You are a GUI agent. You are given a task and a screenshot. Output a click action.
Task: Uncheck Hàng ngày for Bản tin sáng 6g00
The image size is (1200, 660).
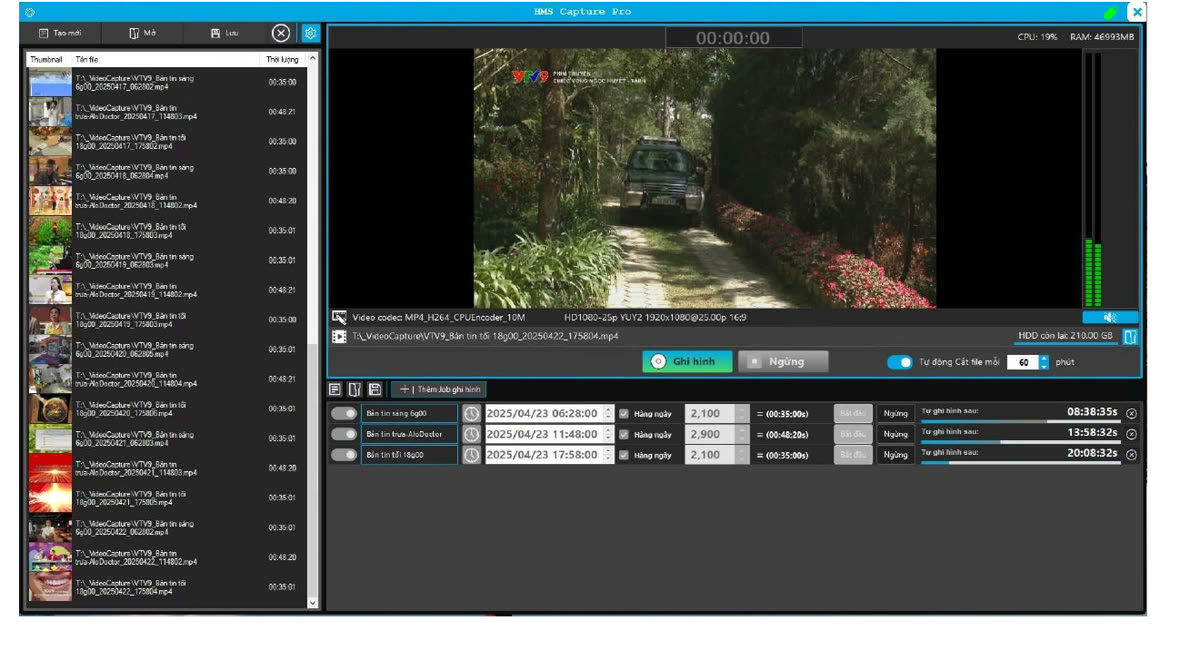click(624, 413)
